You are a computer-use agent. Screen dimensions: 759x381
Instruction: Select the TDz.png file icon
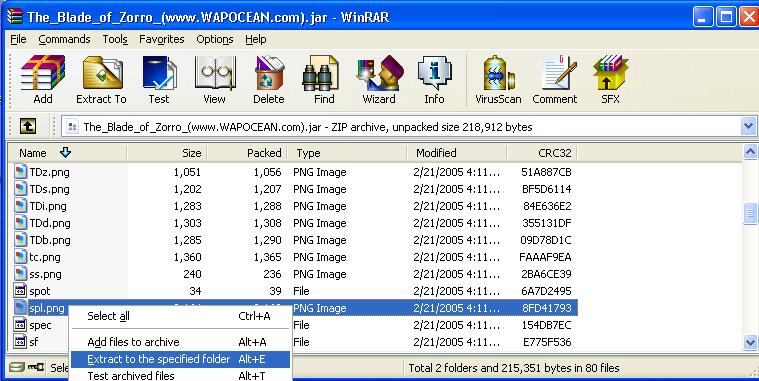pyautogui.click(x=20, y=172)
